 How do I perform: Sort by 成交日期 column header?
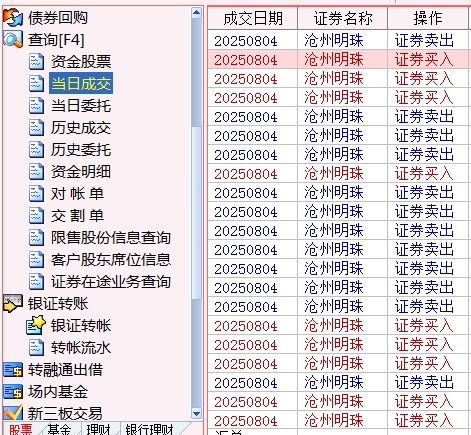click(253, 18)
